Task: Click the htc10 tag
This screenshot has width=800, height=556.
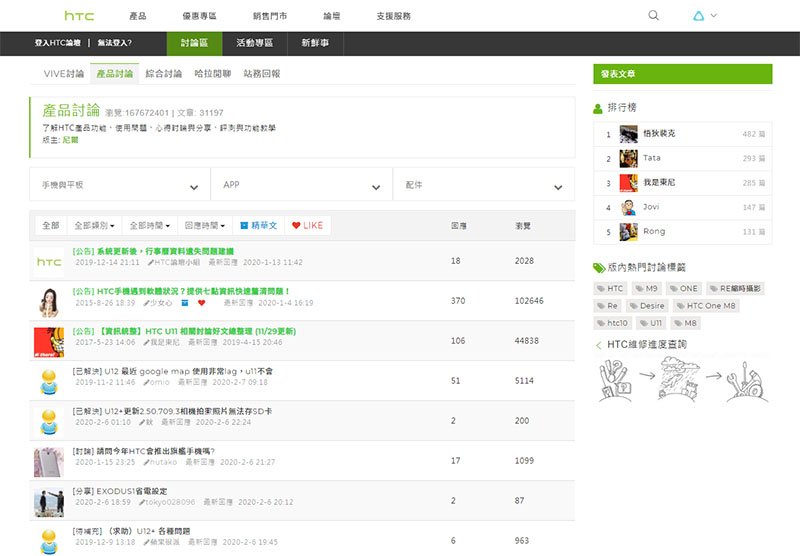Action: pos(613,323)
